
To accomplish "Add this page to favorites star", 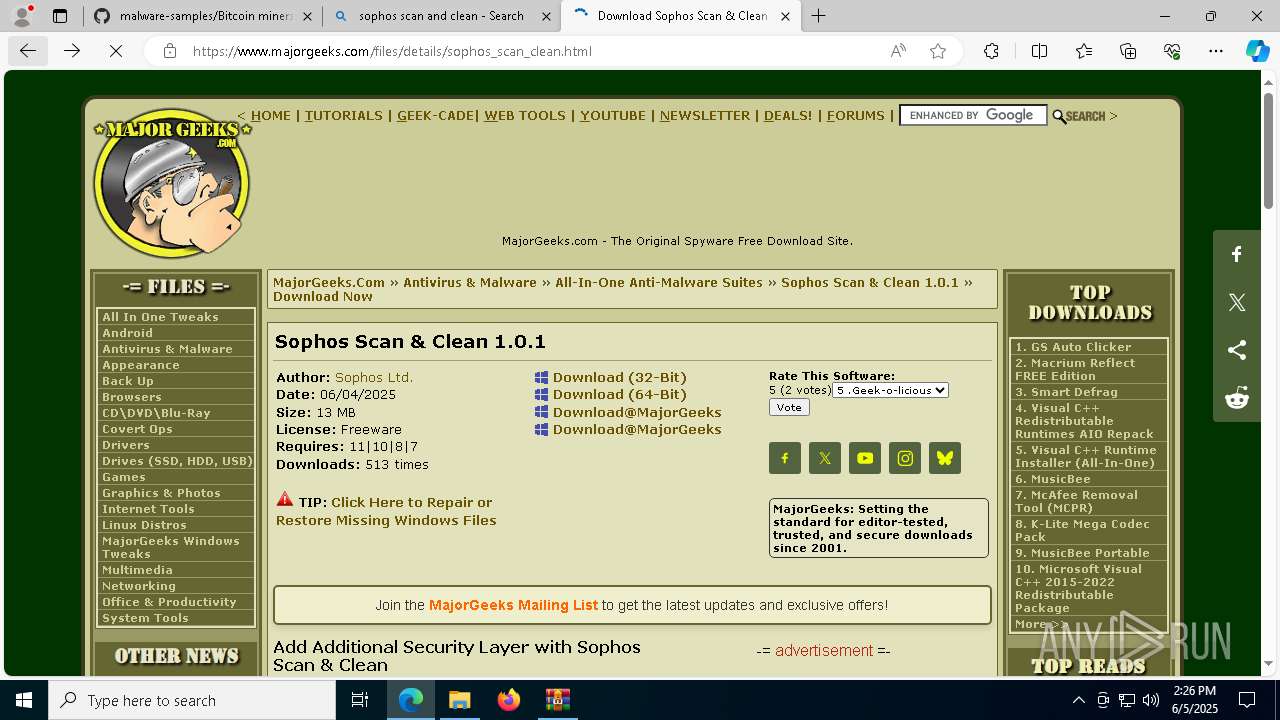I will click(938, 51).
